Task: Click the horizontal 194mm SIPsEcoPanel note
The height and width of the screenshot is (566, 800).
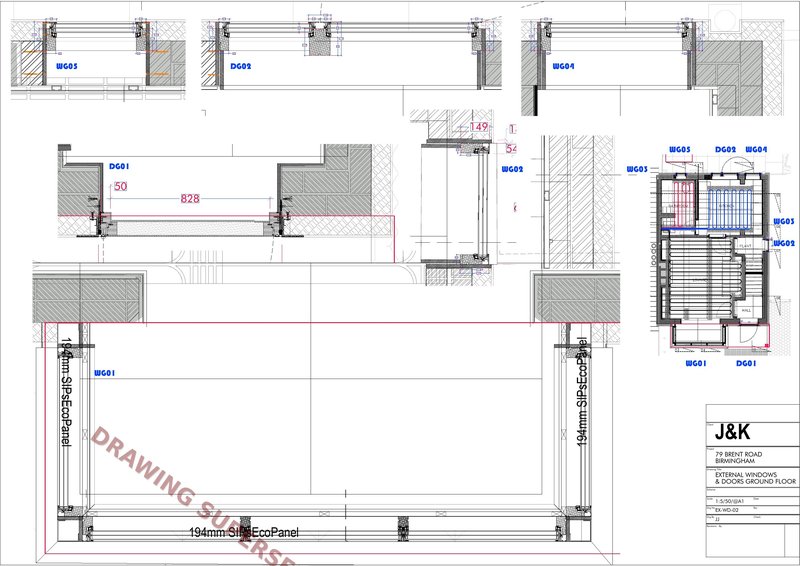Action: point(244,532)
